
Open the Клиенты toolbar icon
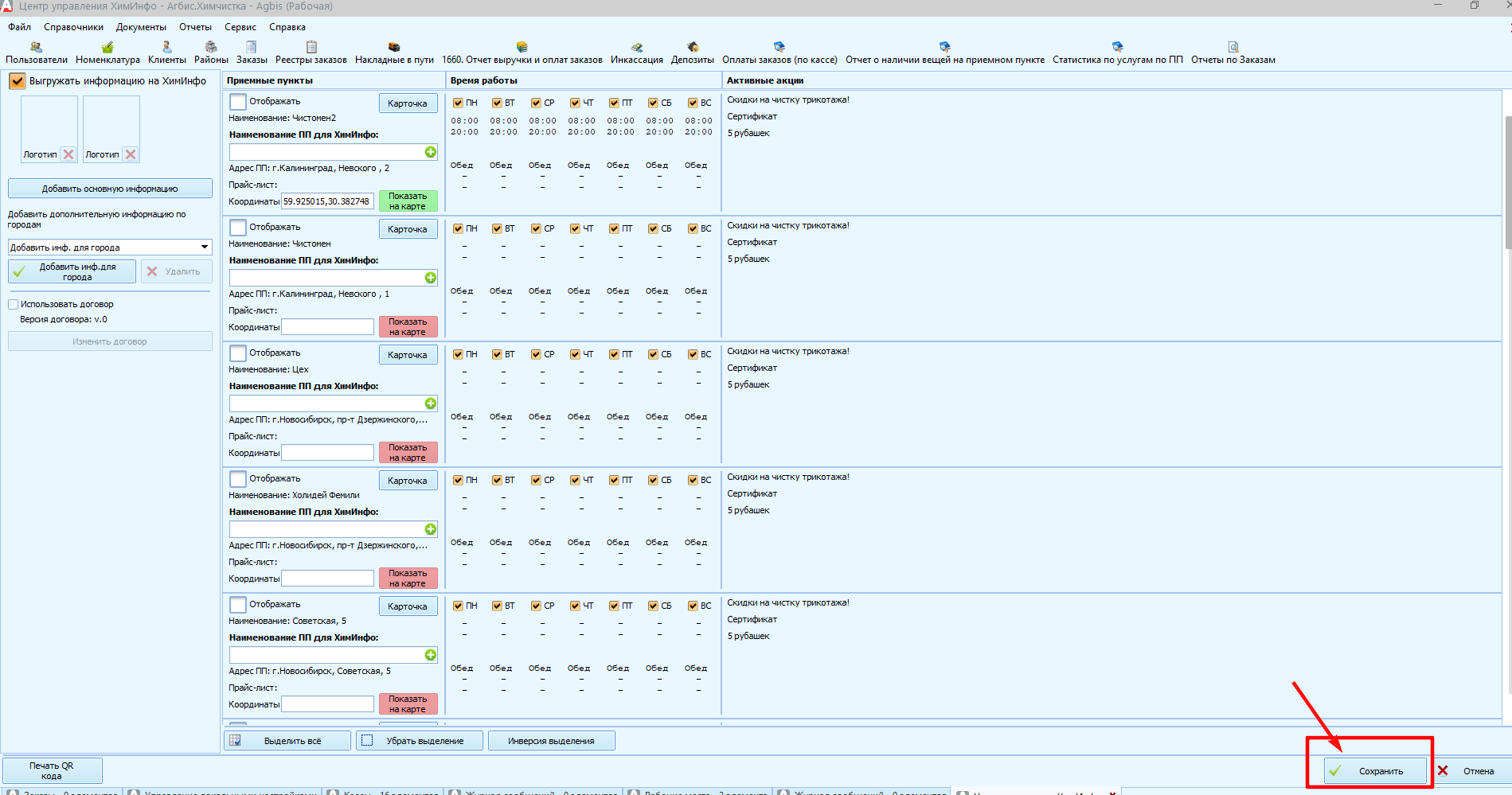[x=166, y=53]
